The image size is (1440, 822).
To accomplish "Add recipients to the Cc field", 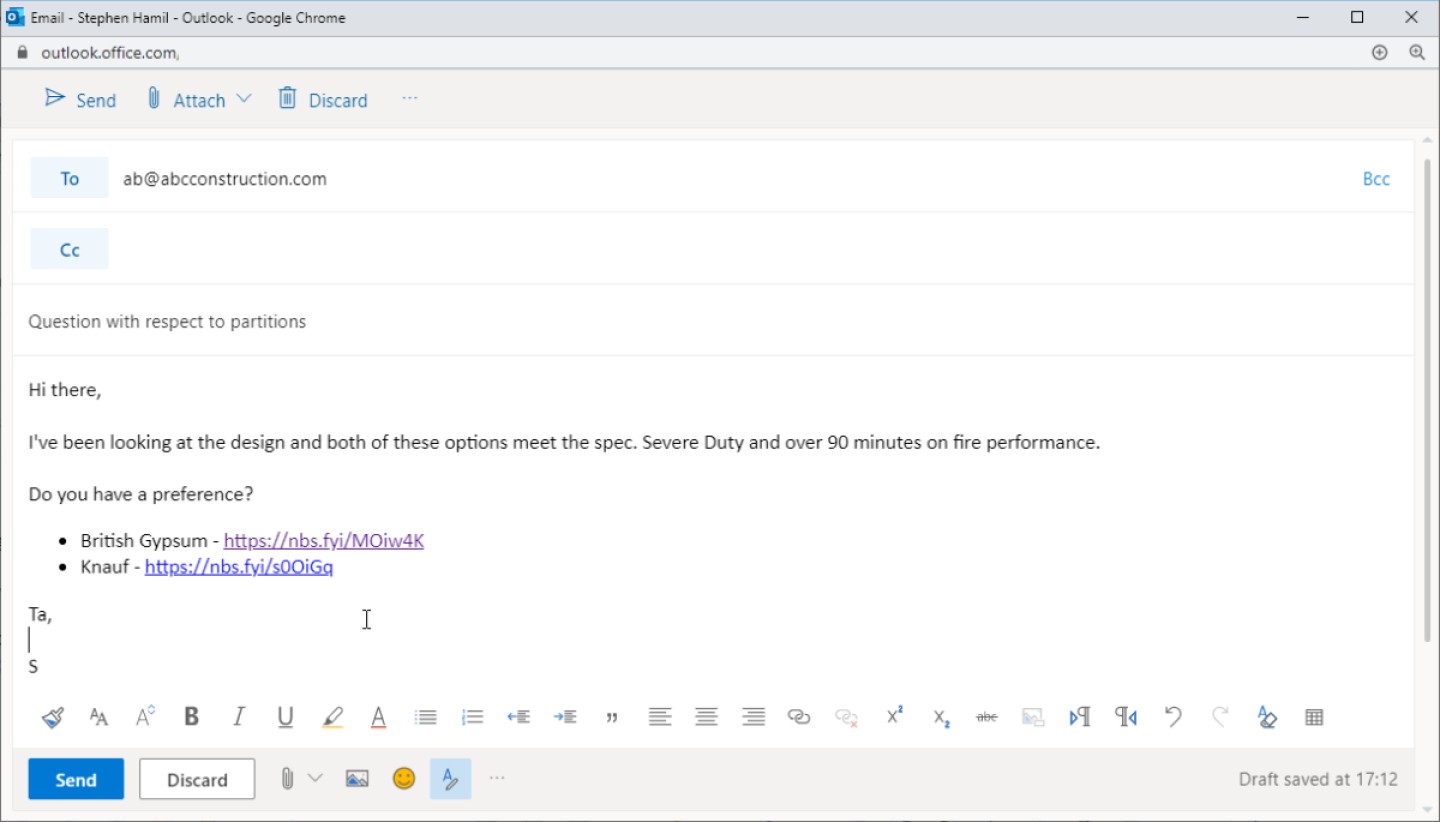I will coord(69,248).
